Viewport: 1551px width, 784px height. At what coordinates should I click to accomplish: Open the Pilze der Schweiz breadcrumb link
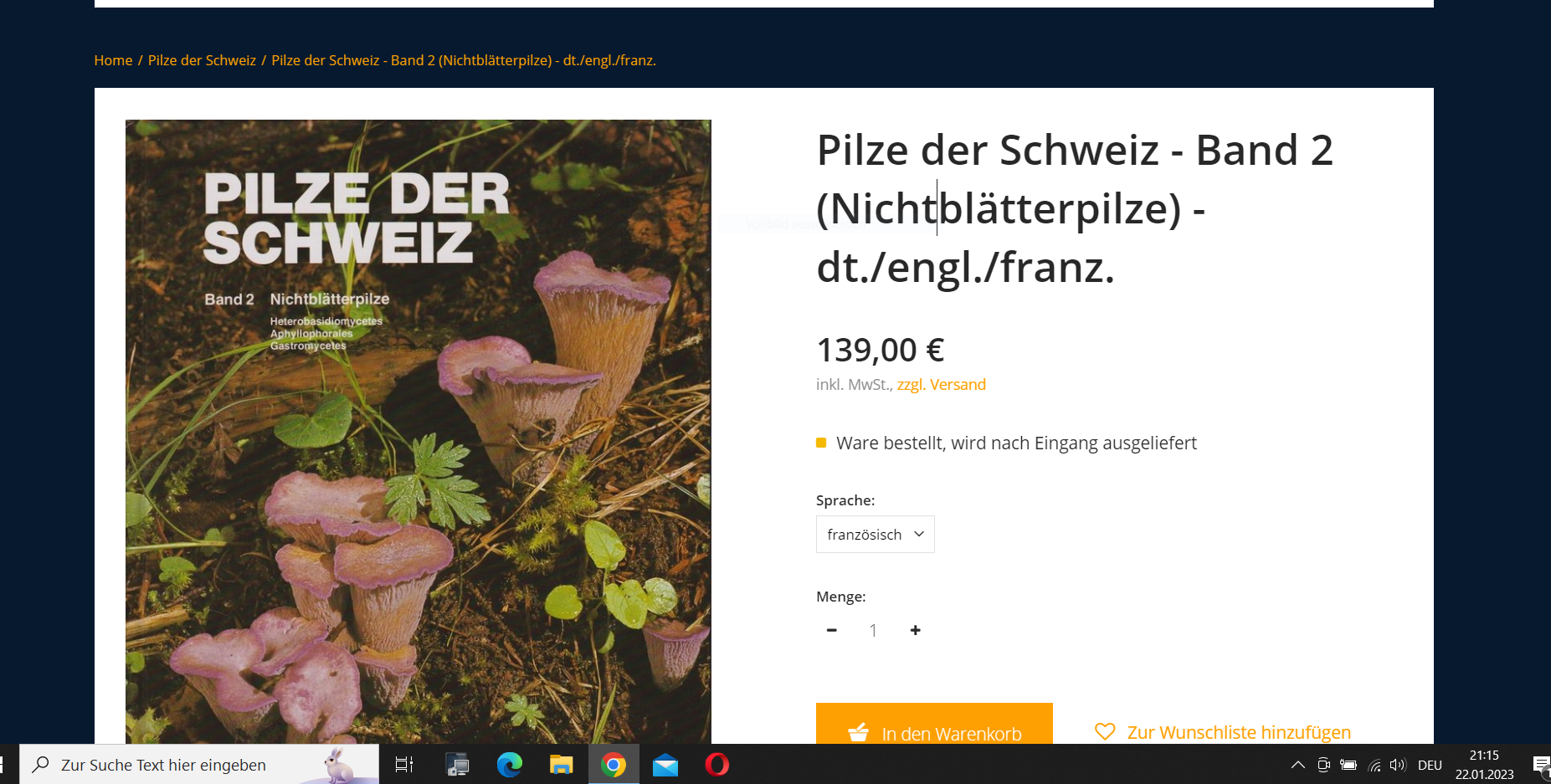pyautogui.click(x=202, y=60)
